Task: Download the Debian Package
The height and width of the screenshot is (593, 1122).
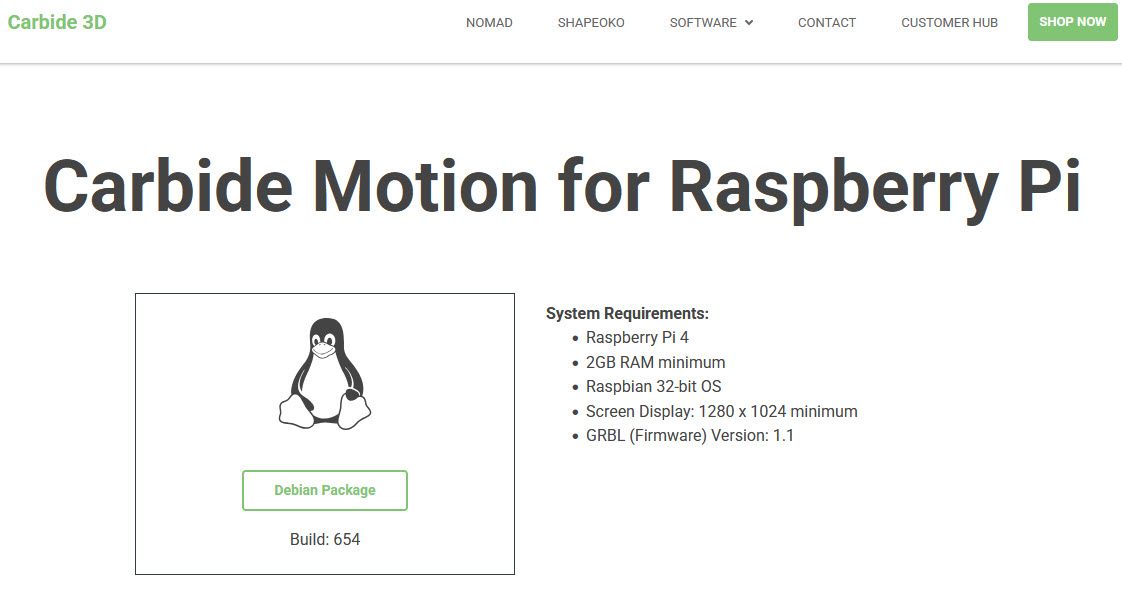Action: pos(325,490)
